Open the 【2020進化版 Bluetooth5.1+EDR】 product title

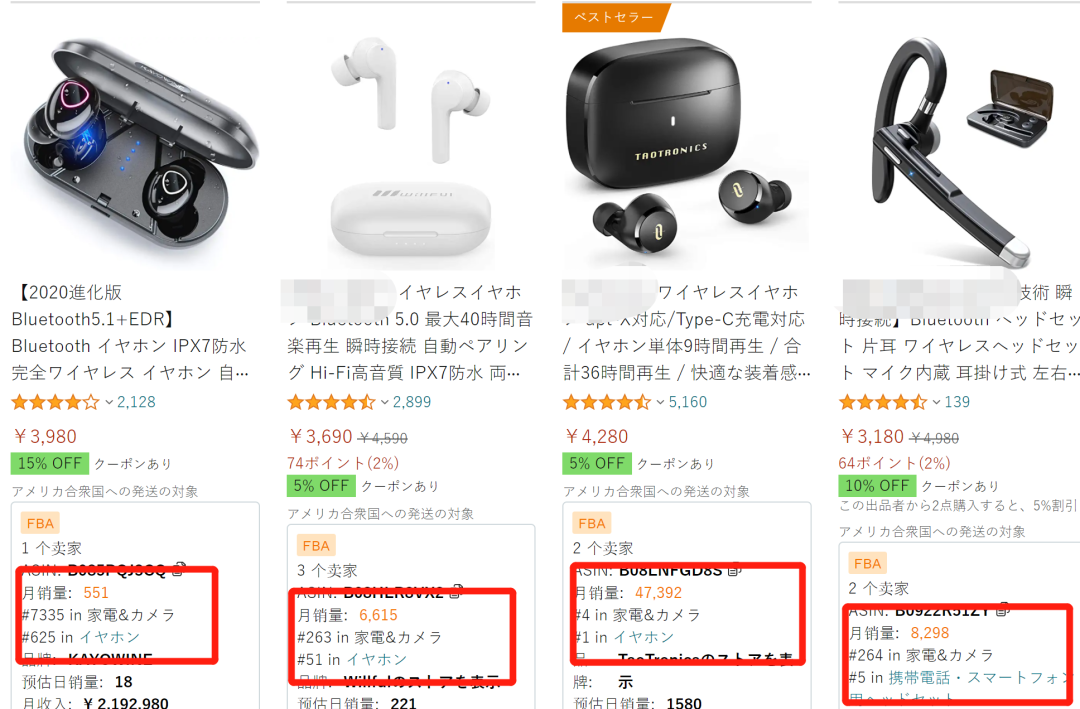(129, 332)
